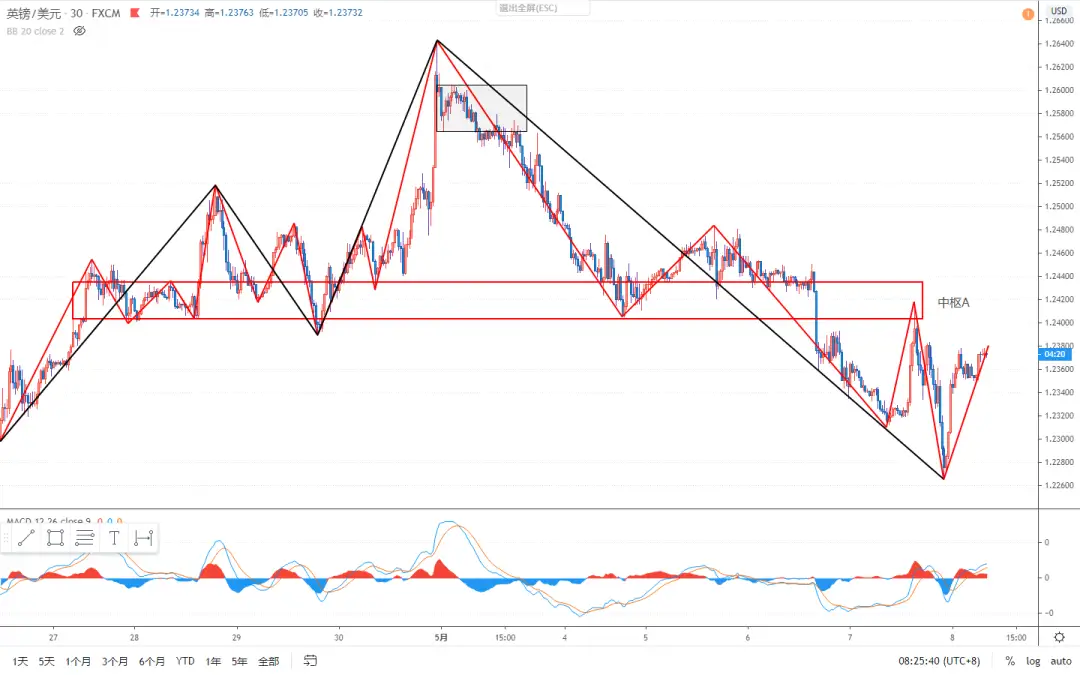
Task: Set time range to 5天
Action: 46,661
